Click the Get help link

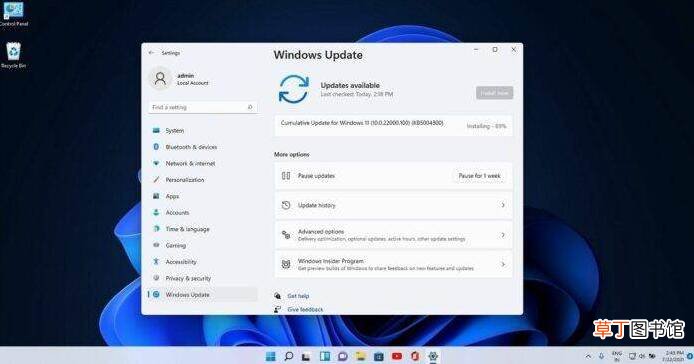pyautogui.click(x=298, y=296)
